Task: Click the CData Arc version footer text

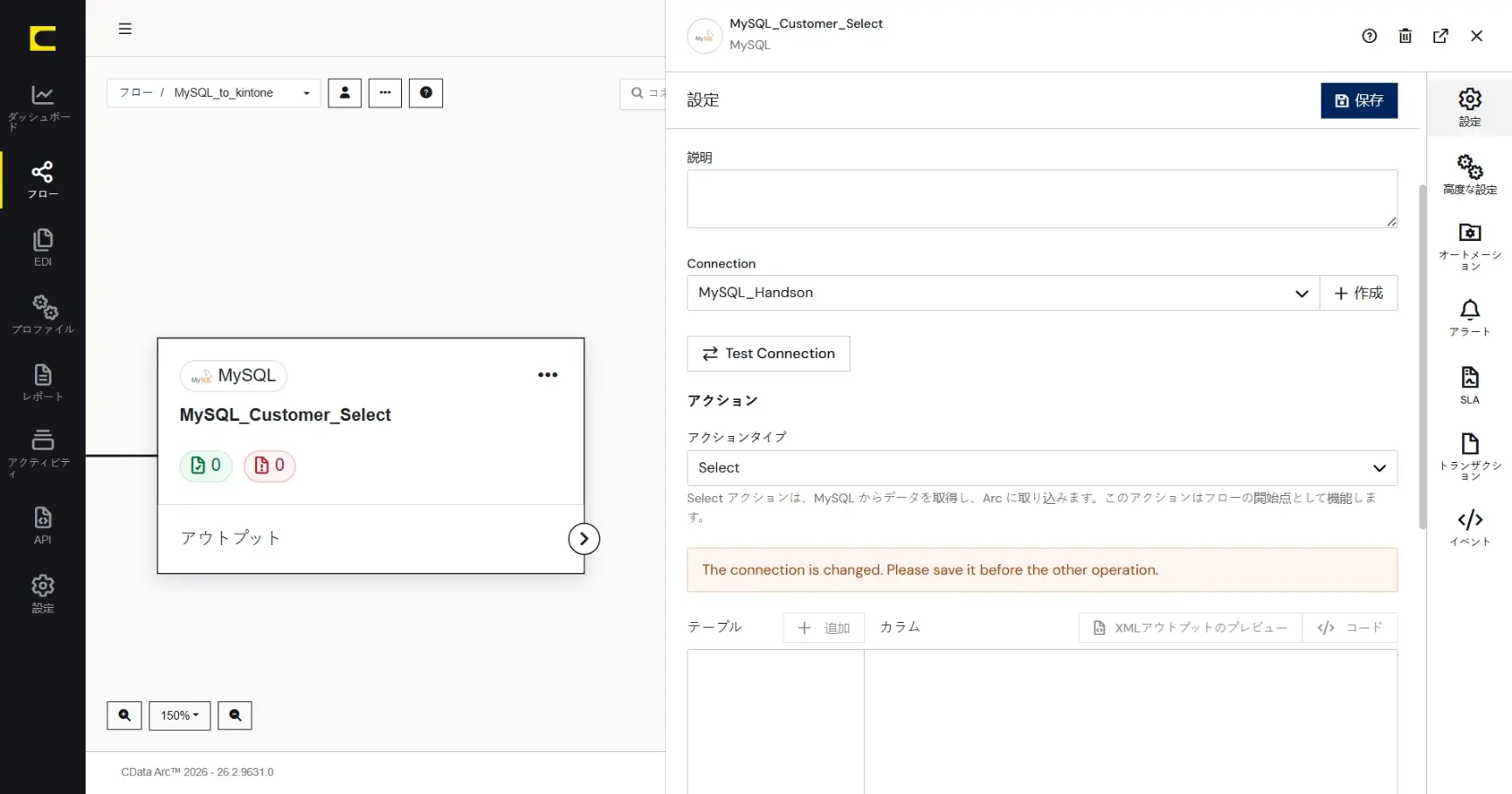Action: click(197, 772)
